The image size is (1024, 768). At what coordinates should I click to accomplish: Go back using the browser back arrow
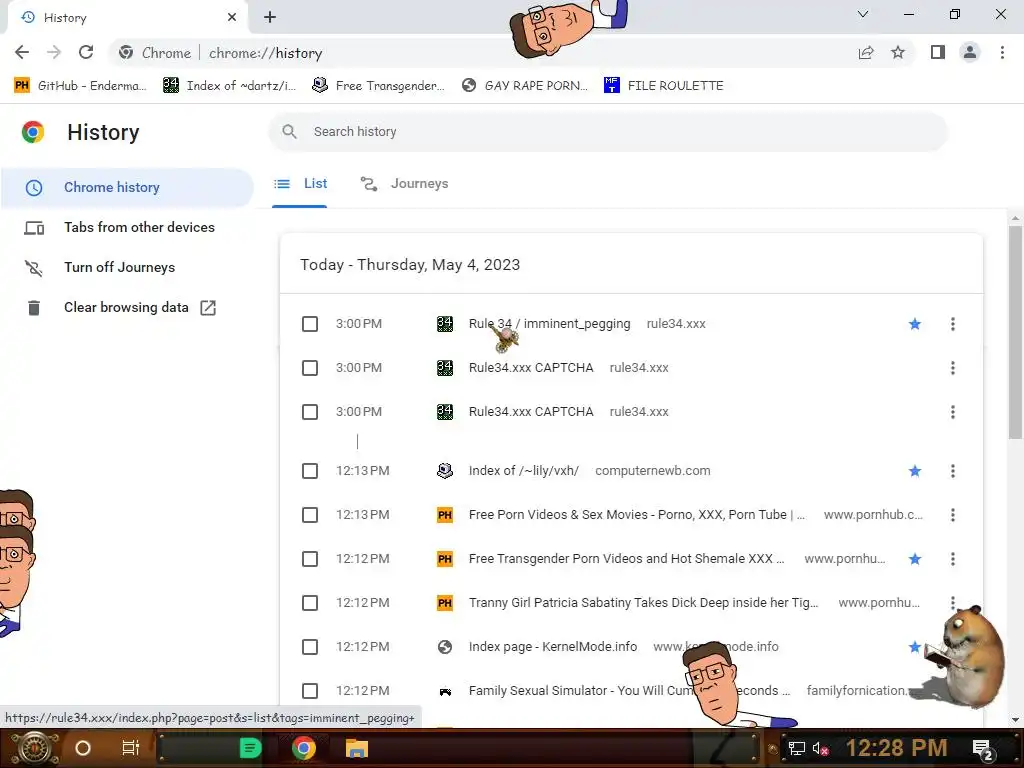(22, 53)
